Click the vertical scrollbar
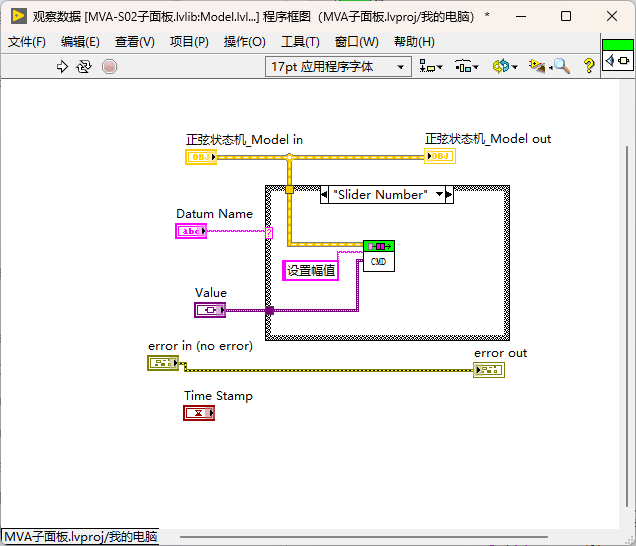Screen dimensions: 636x546 [x=627, y=327]
